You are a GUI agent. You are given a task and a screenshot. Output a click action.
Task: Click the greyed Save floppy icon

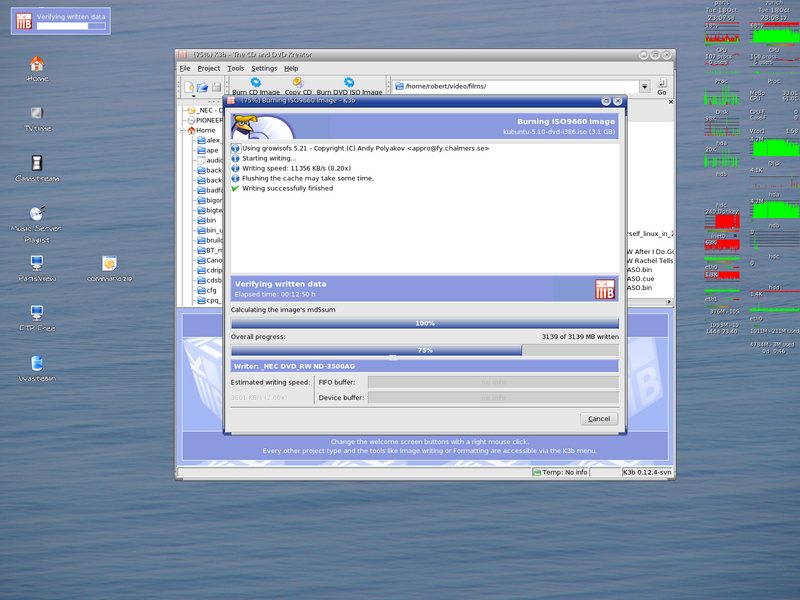pyautogui.click(x=216, y=87)
